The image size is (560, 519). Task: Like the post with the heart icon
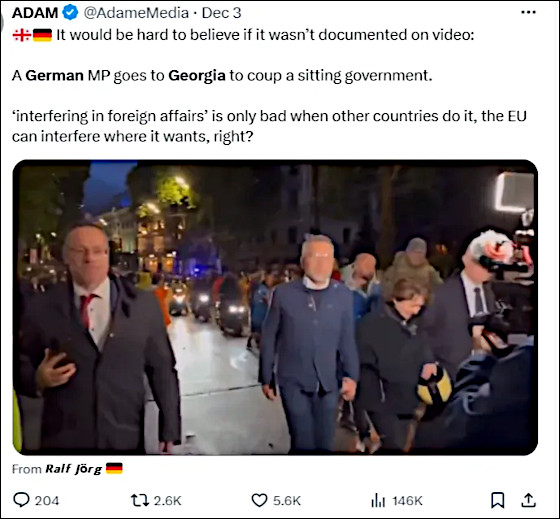(260, 500)
